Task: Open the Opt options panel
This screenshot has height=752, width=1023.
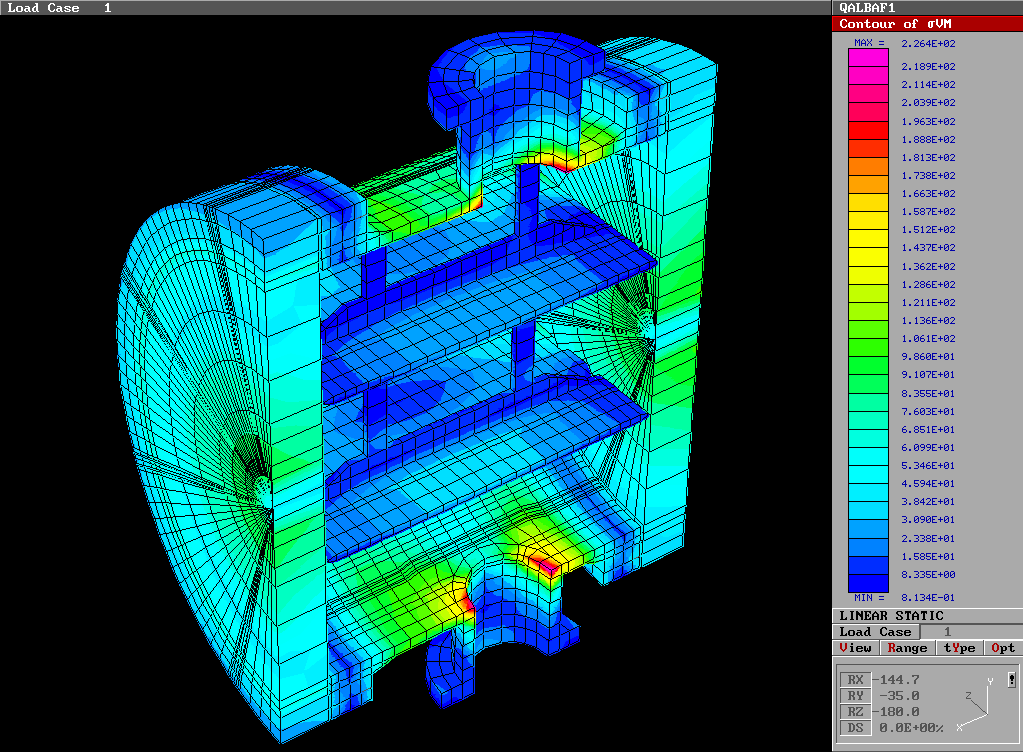Action: [1003, 647]
